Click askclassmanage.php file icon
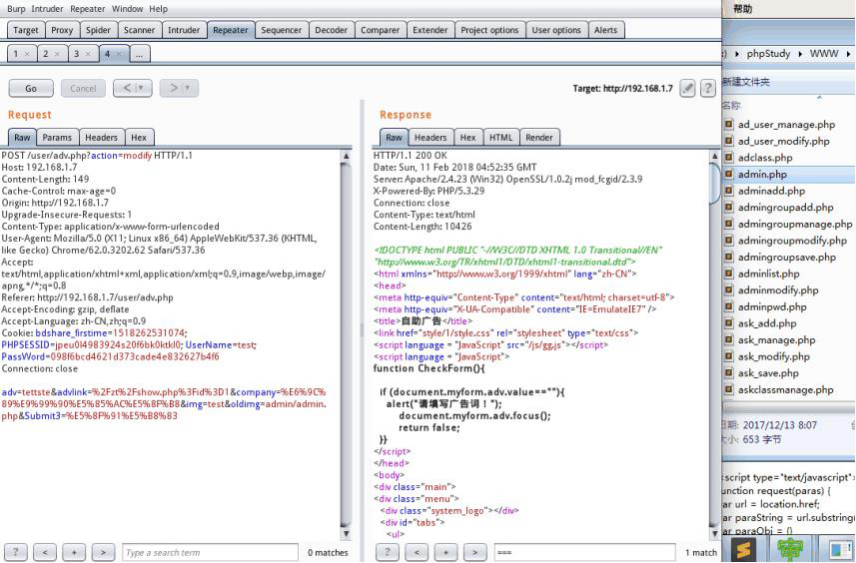The image size is (856, 563). [x=728, y=390]
